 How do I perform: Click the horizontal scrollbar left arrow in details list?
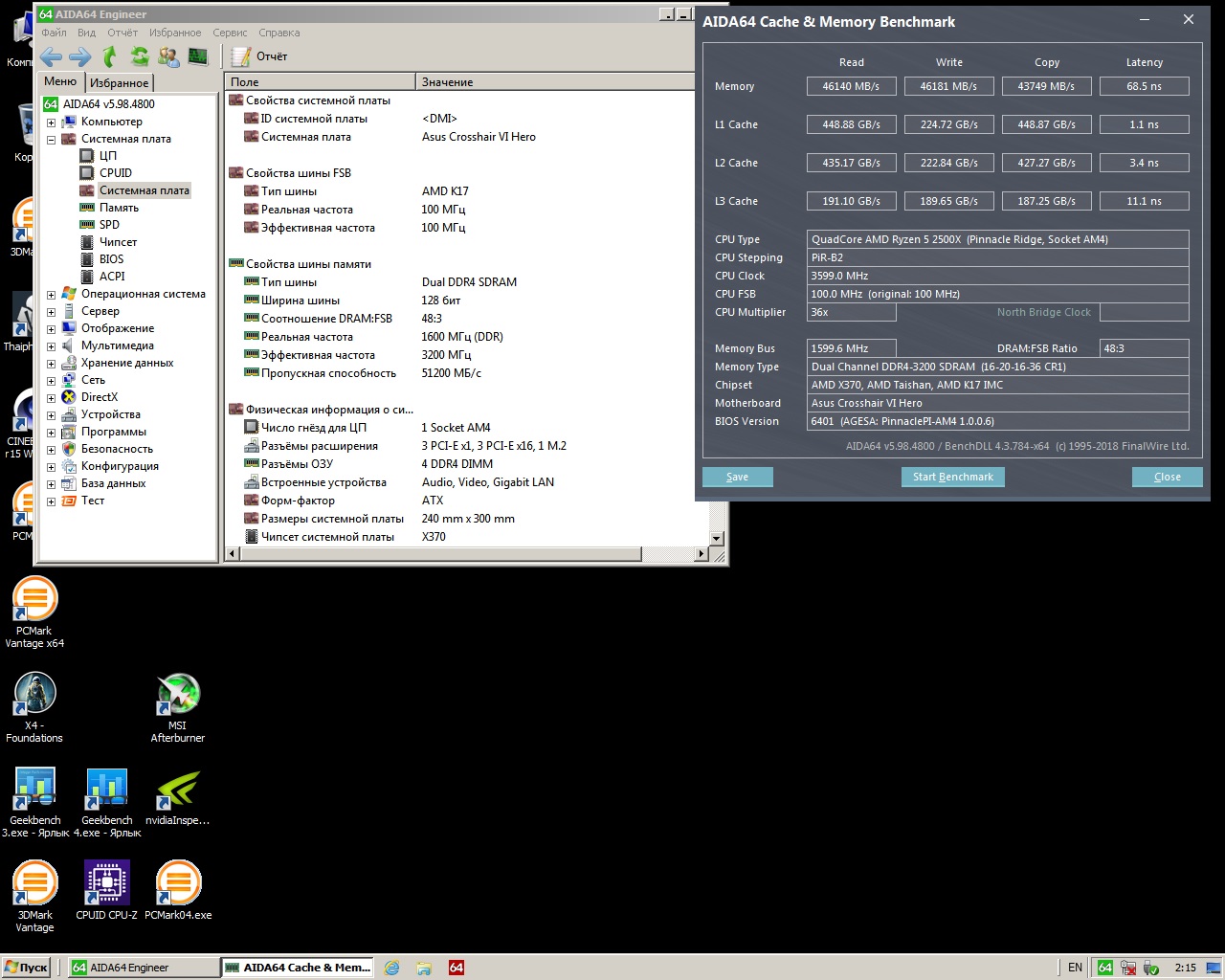coord(233,554)
